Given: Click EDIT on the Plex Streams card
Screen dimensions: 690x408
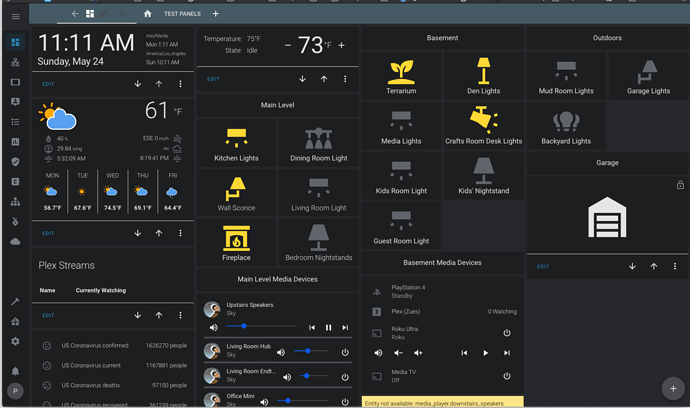Looking at the screenshot, I should click(48, 315).
